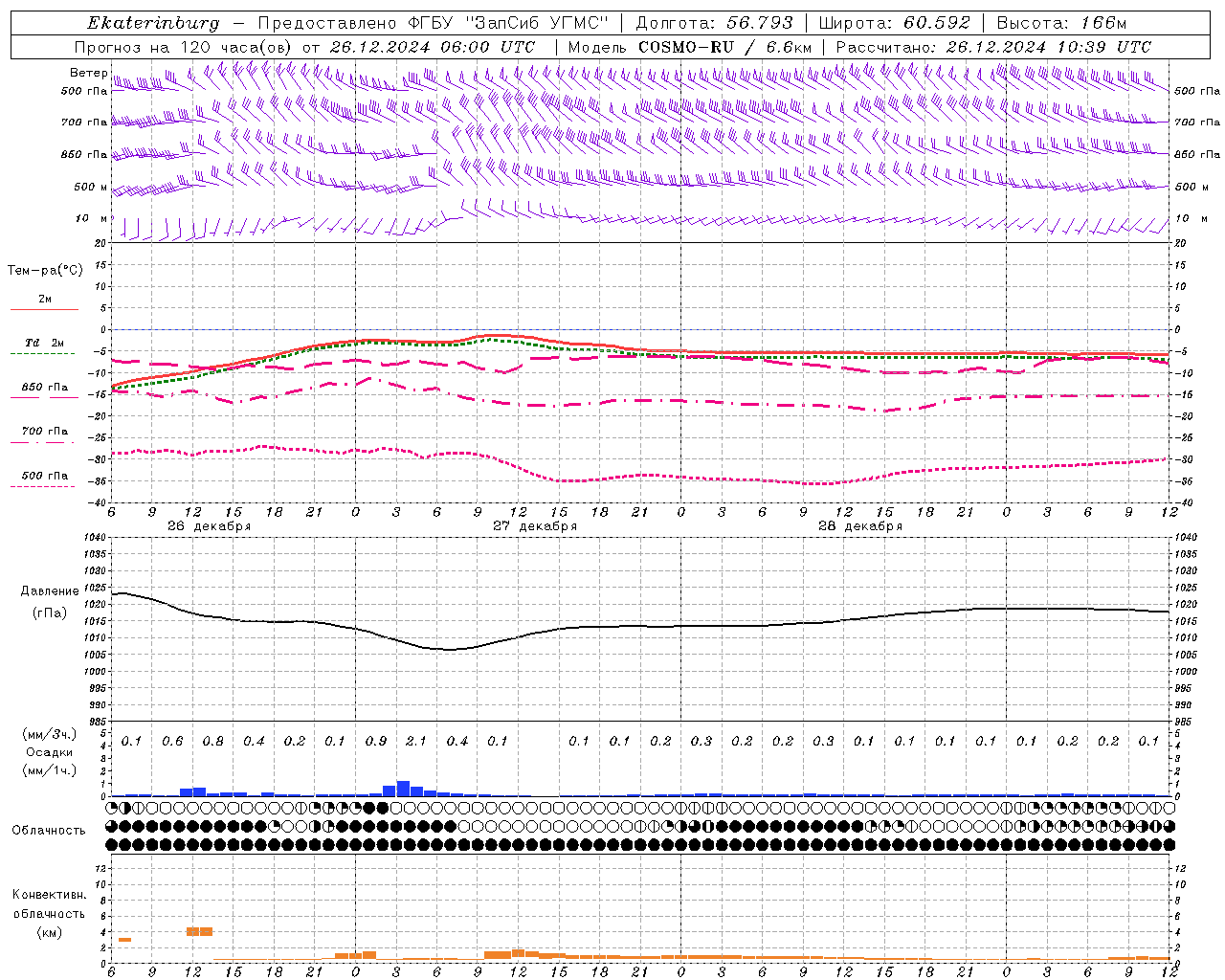This screenshot has width=1225, height=980.
Task: Select the Долгота: 56.793 value
Action: tap(715, 23)
